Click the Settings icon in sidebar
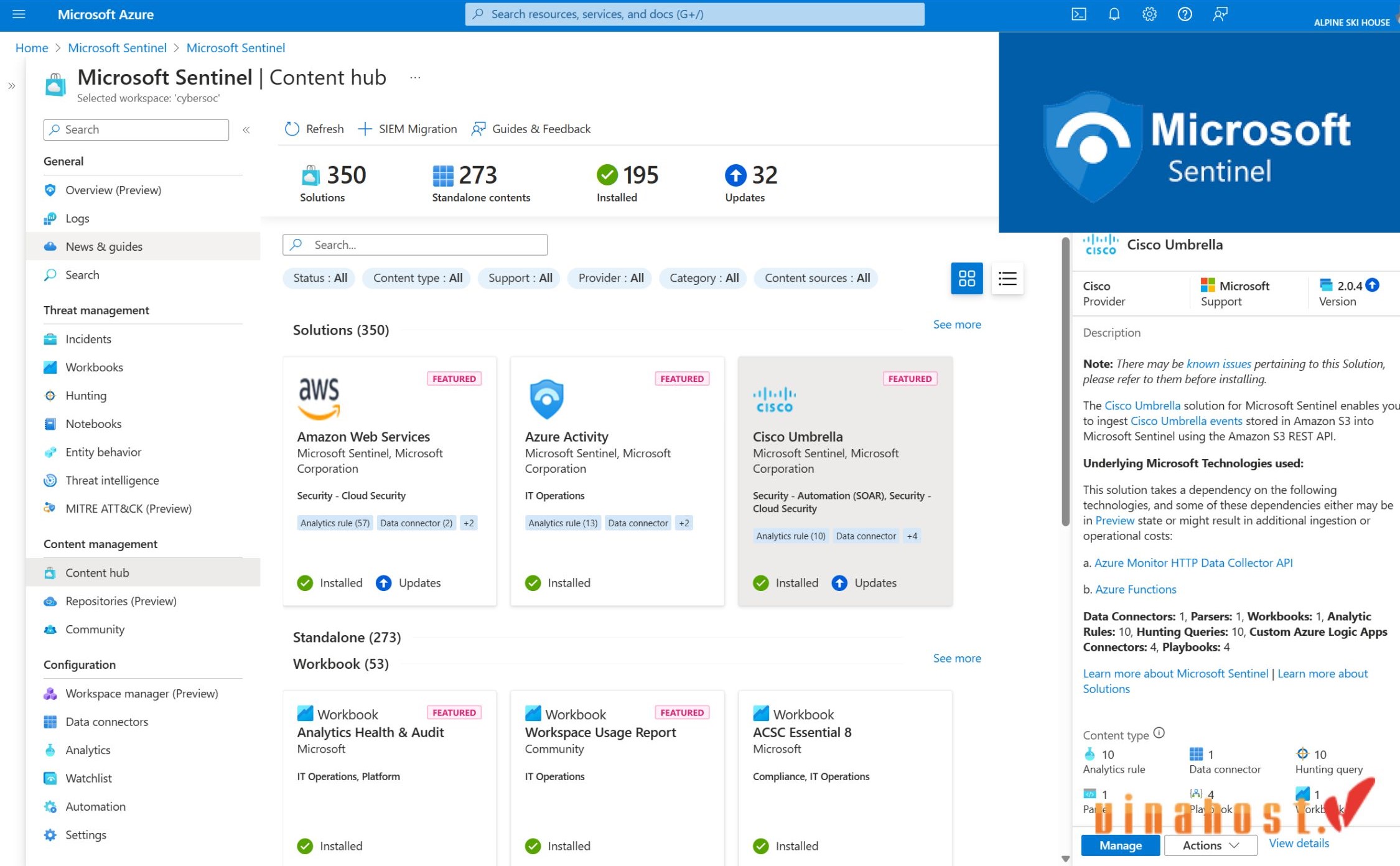The width and height of the screenshot is (1400, 866). pos(50,835)
